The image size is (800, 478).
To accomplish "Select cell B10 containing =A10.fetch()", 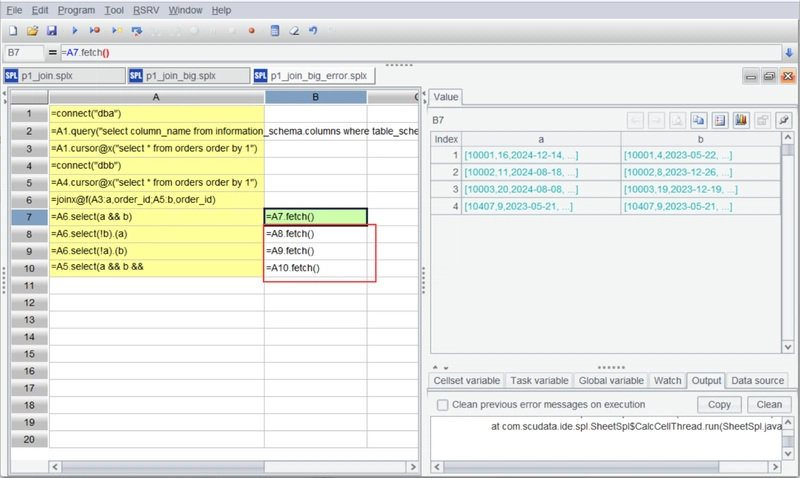I will (x=315, y=268).
